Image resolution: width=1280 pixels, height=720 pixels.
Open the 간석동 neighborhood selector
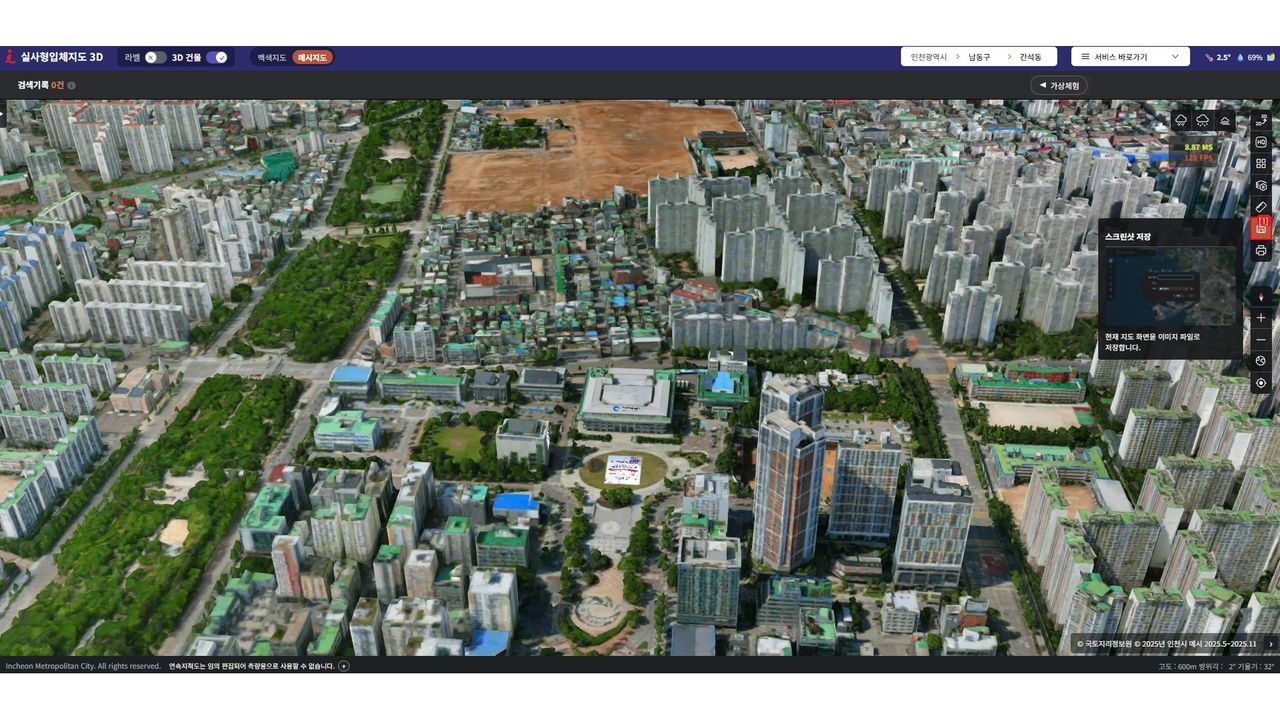click(x=1030, y=57)
